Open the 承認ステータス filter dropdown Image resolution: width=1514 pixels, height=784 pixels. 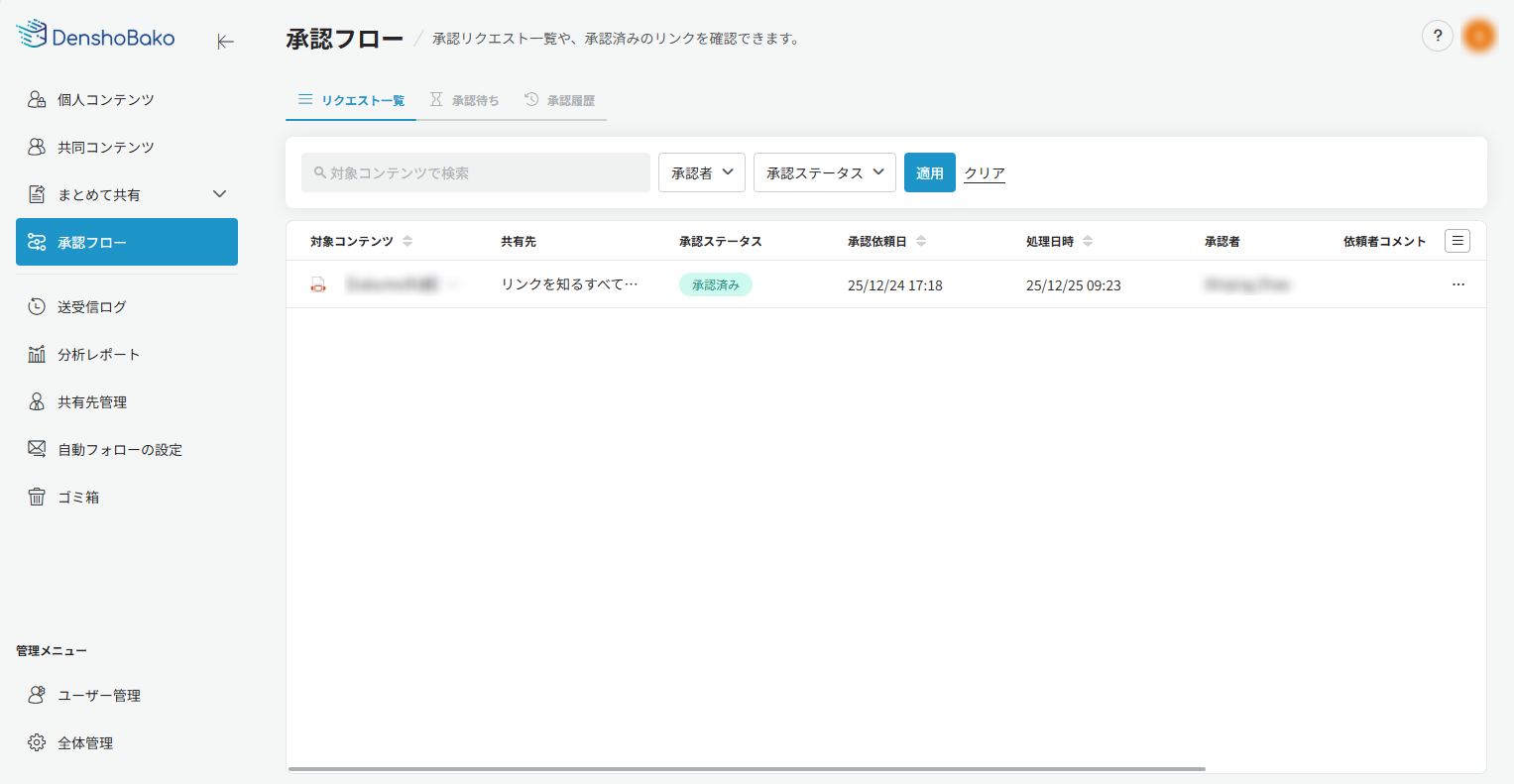coord(825,172)
